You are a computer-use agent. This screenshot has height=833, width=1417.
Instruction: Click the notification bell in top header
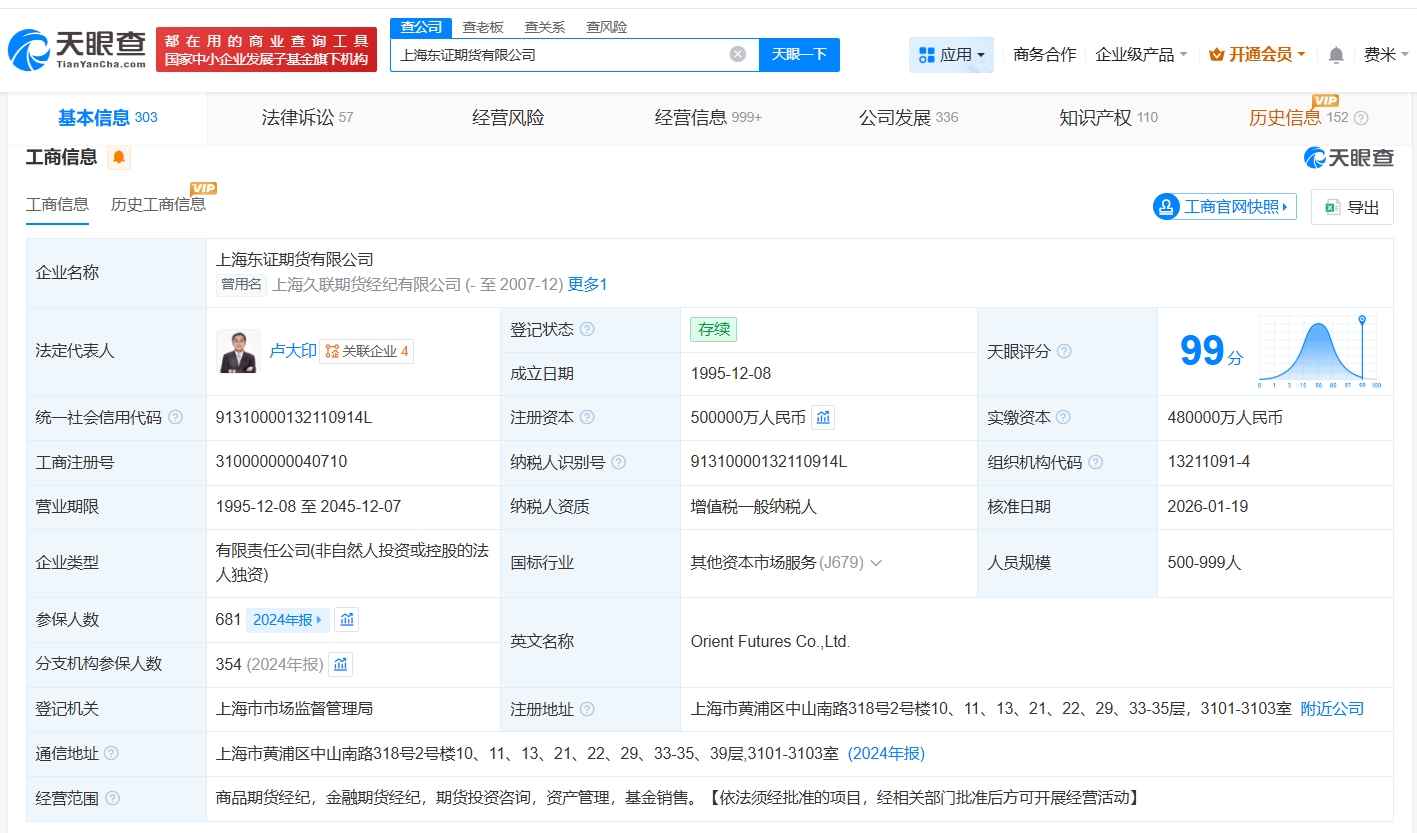1336,55
